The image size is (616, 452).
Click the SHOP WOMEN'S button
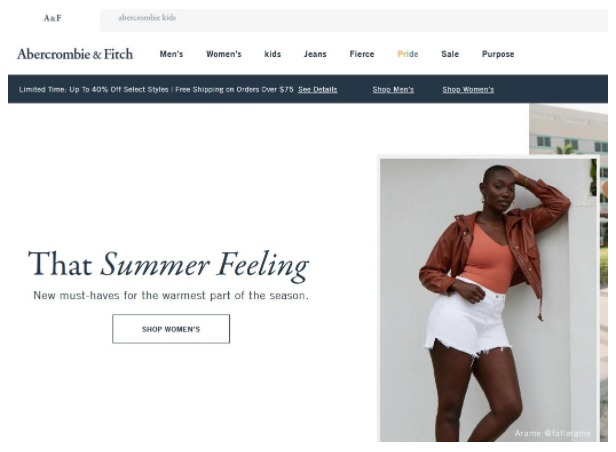[x=171, y=329]
